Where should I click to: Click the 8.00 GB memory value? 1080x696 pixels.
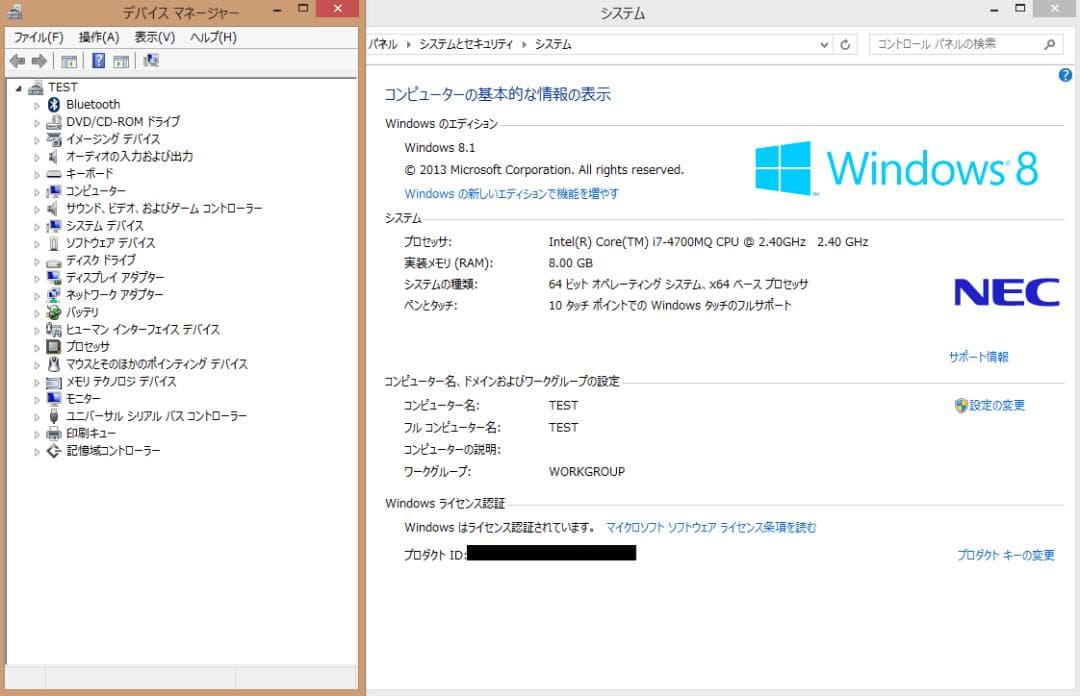click(x=570, y=263)
